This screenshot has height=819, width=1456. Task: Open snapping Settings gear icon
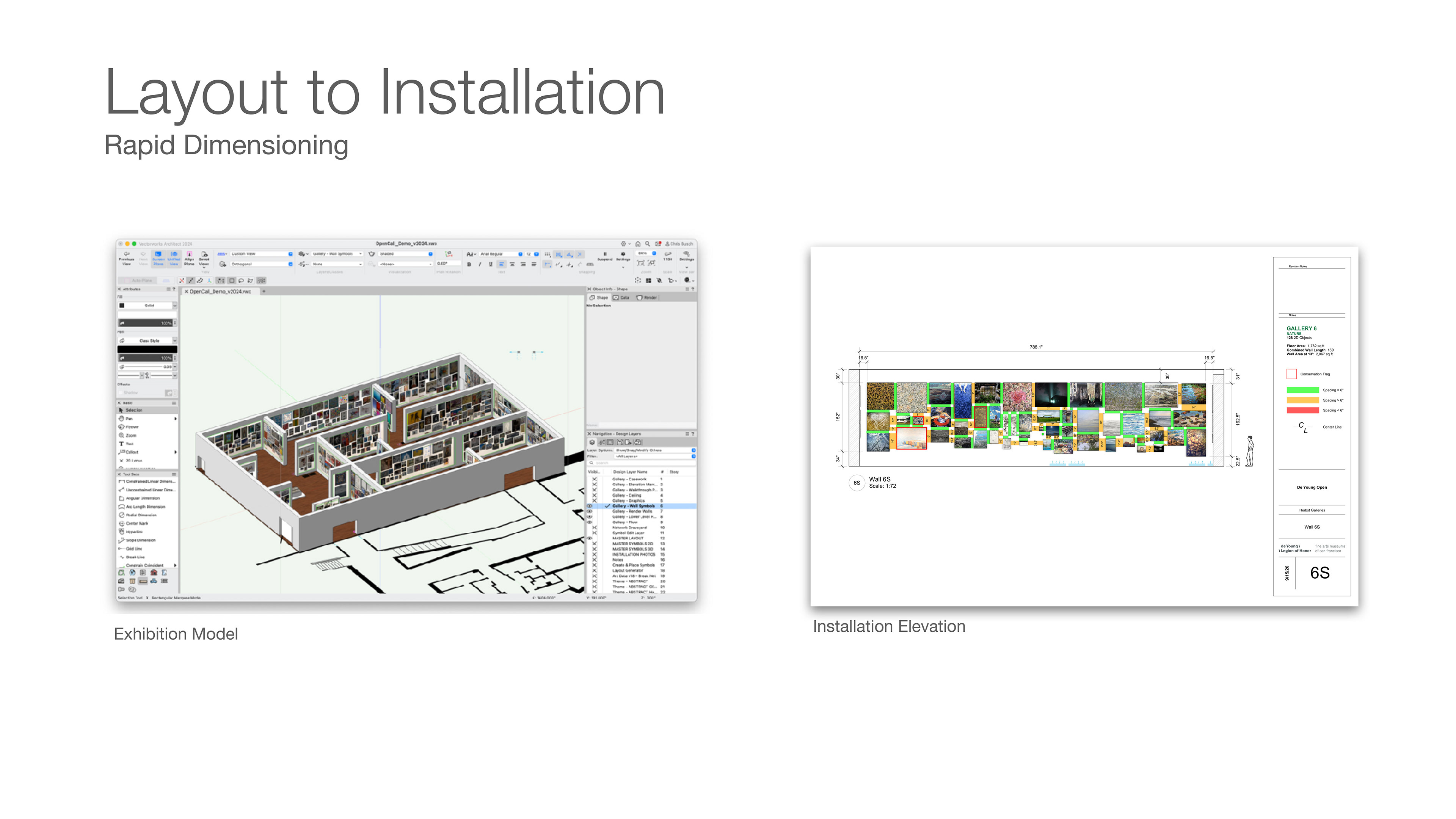coord(623,254)
